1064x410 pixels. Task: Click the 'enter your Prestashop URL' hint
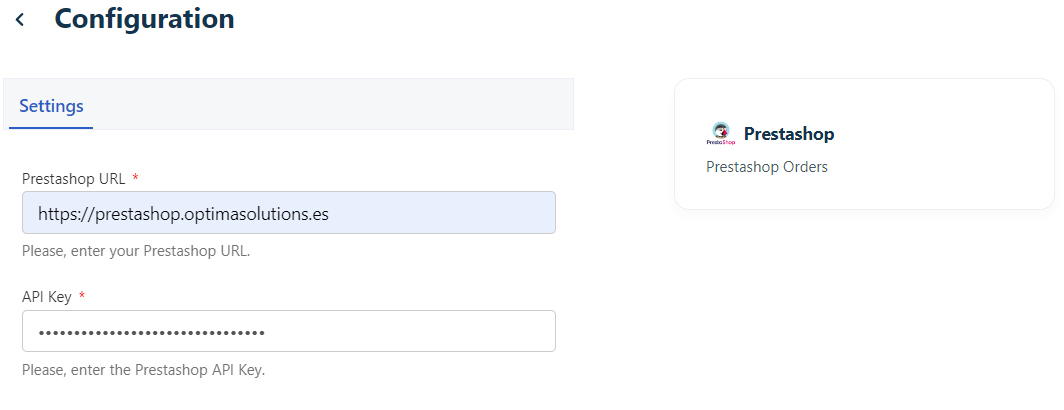coord(136,251)
